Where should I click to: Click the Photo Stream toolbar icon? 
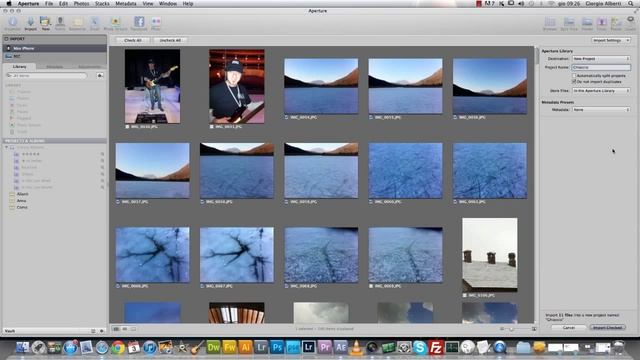pyautogui.click(x=115, y=23)
